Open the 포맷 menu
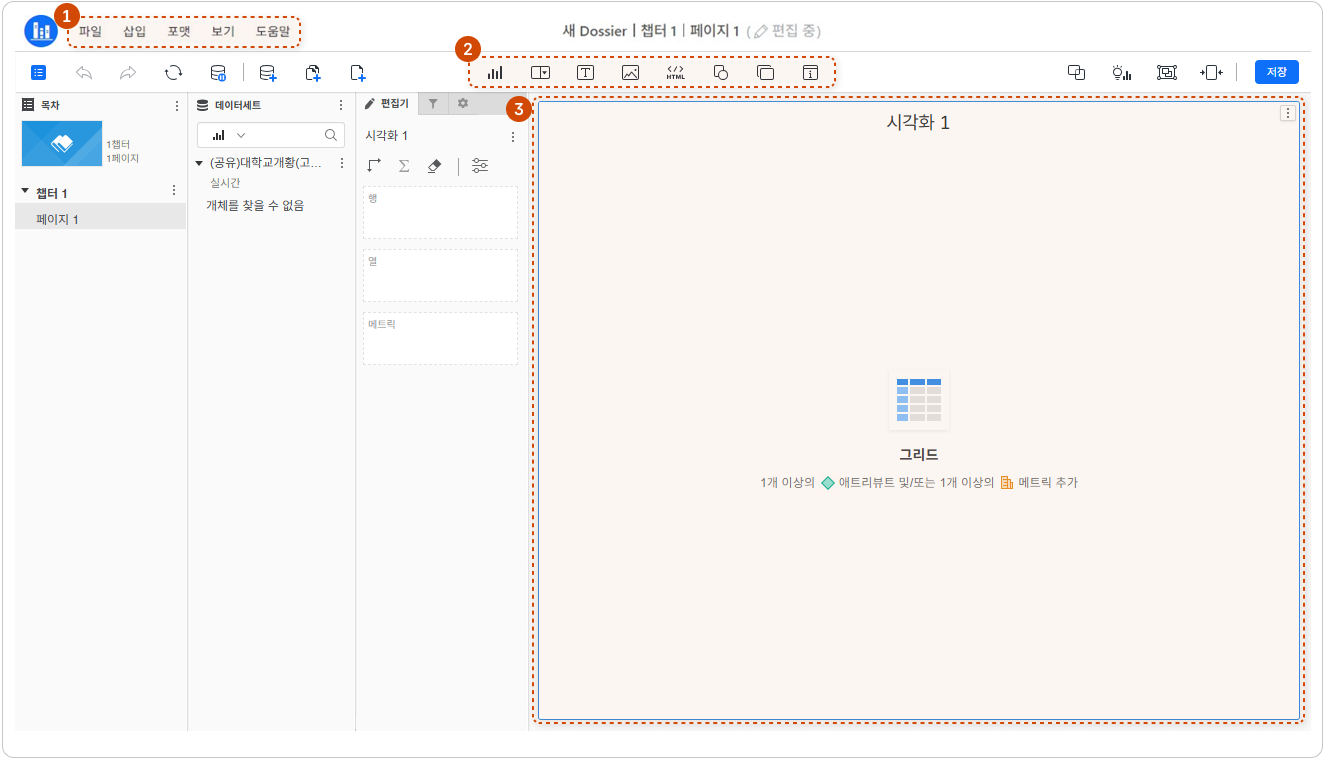Image resolution: width=1325 pixels, height=760 pixels. point(179,31)
